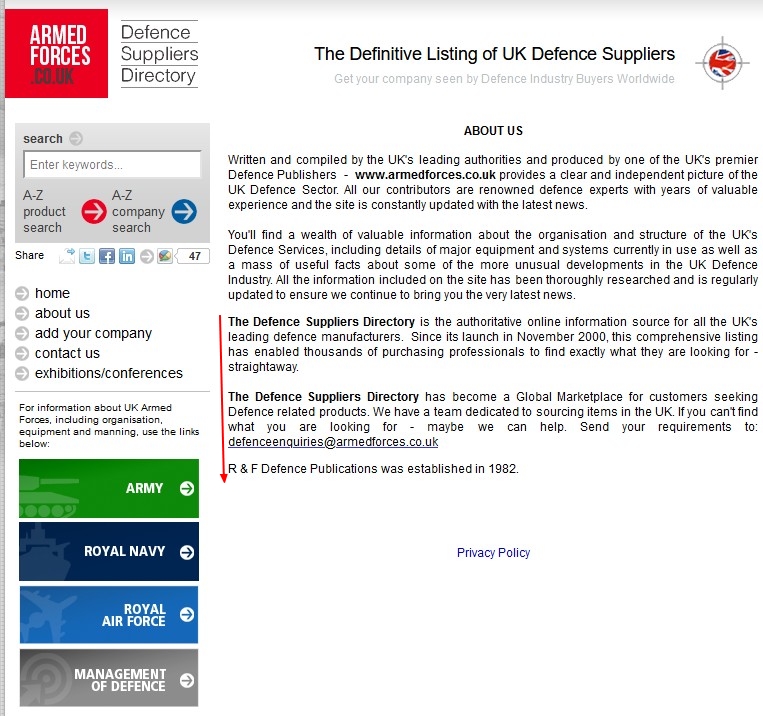The image size is (763, 716).
Task: Click the Union Jack crosshair emblem
Action: (x=718, y=63)
